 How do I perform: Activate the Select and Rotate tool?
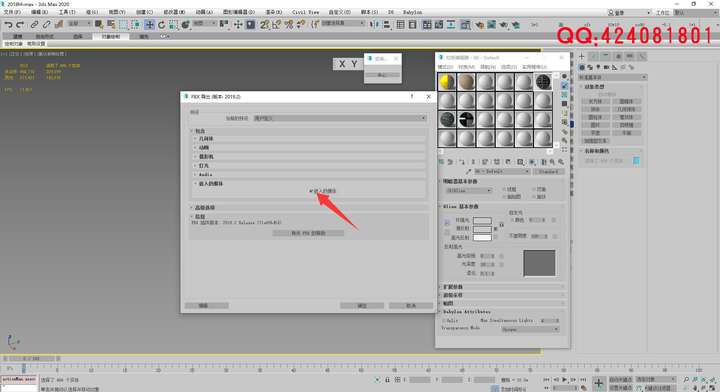[162, 24]
